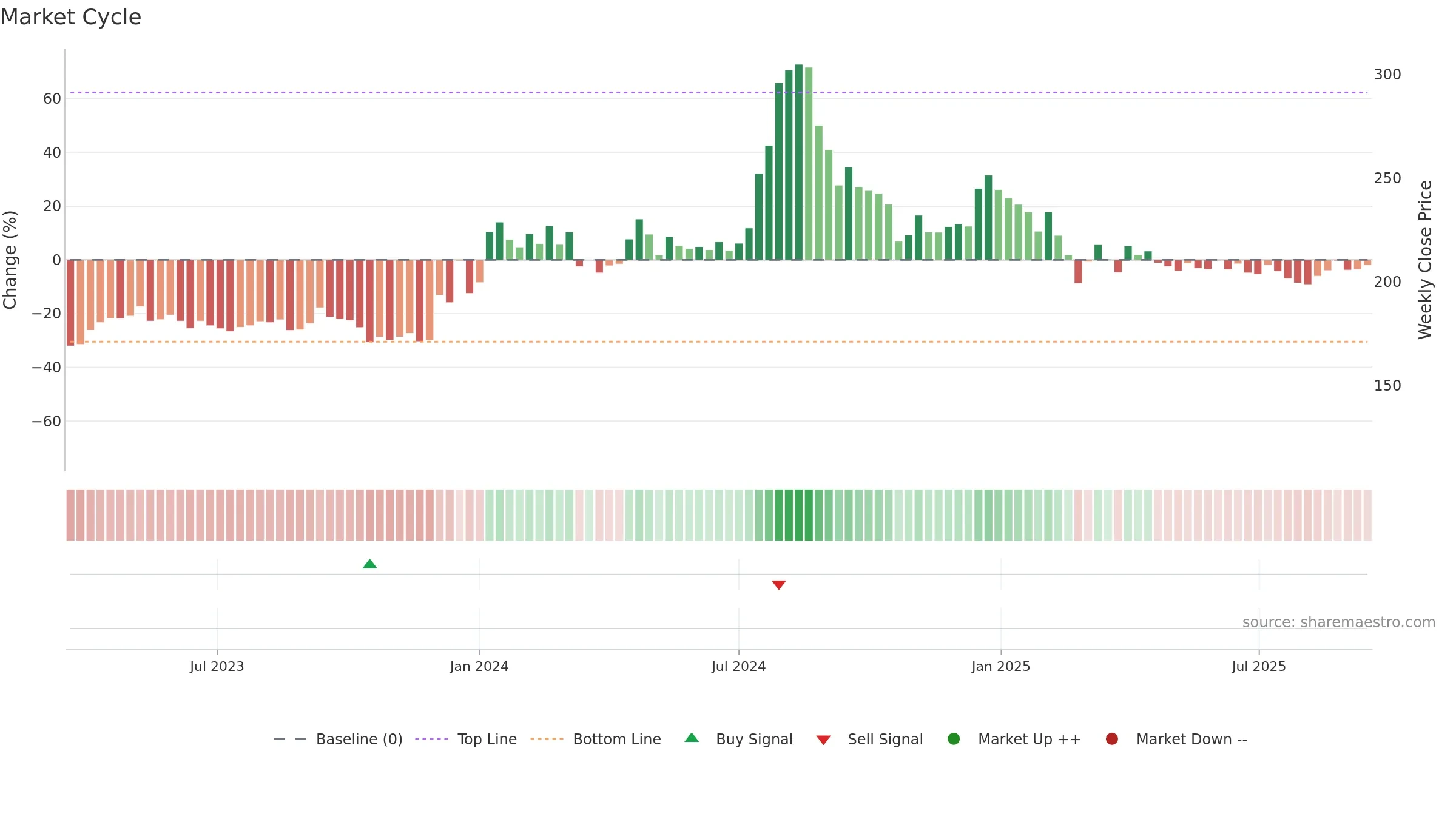Viewport: 1456px width, 819px height.
Task: Click the Jul 2023 axis label
Action: 217,666
